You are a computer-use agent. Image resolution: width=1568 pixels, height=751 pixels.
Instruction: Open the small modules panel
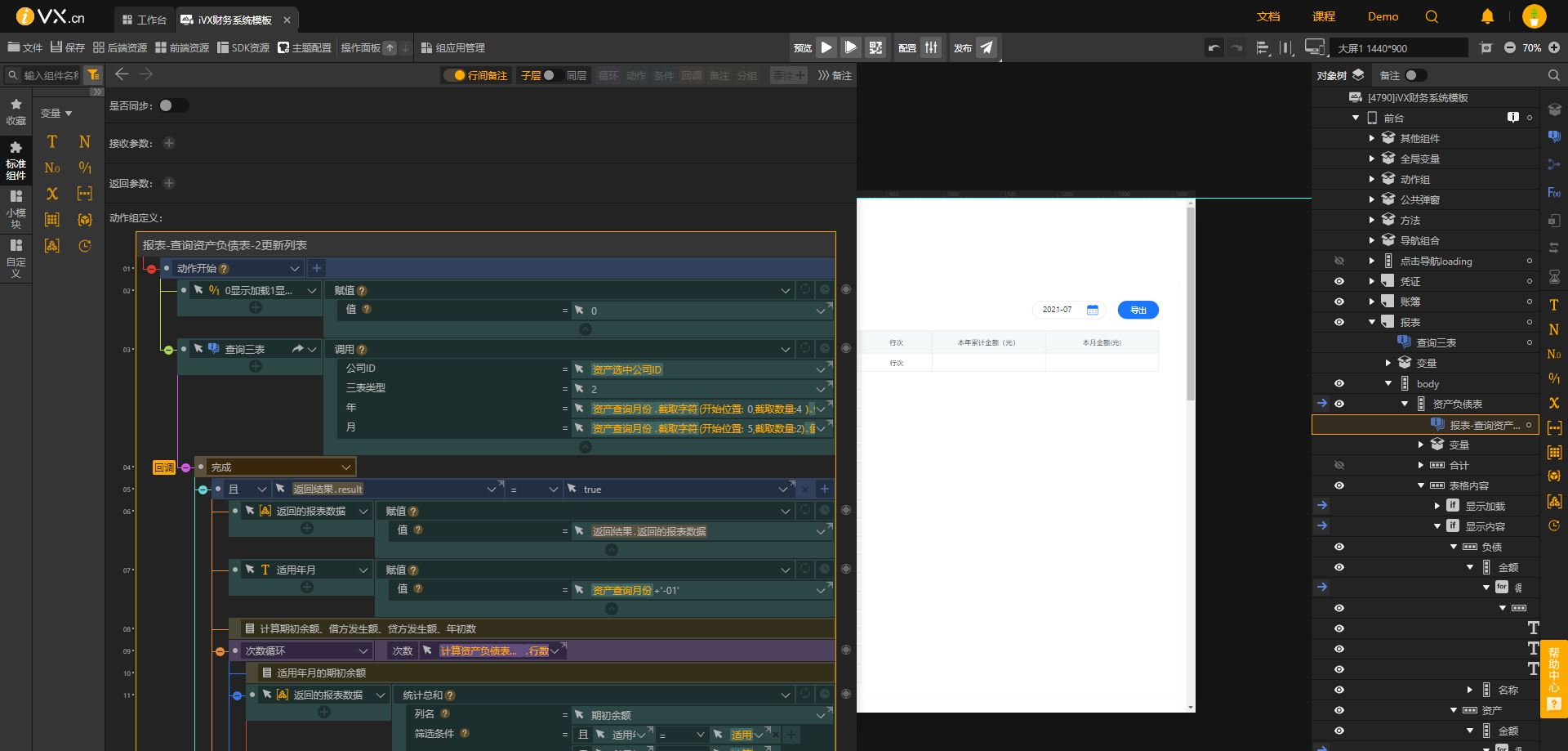tap(16, 209)
